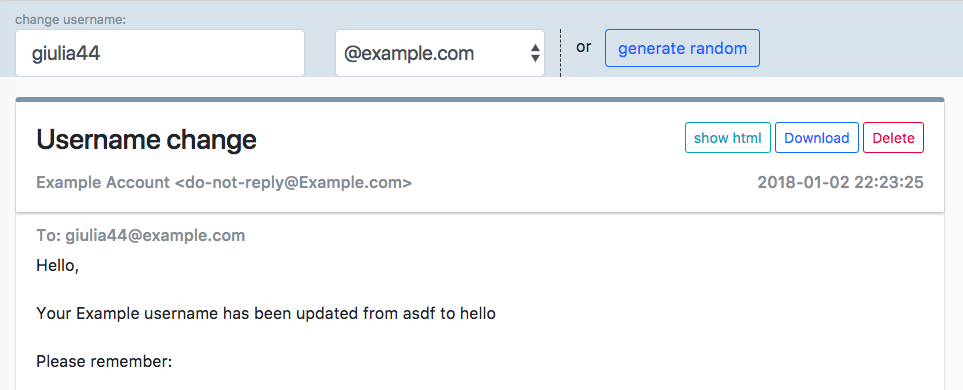
Task: Show the email's HTML source
Action: 728,138
